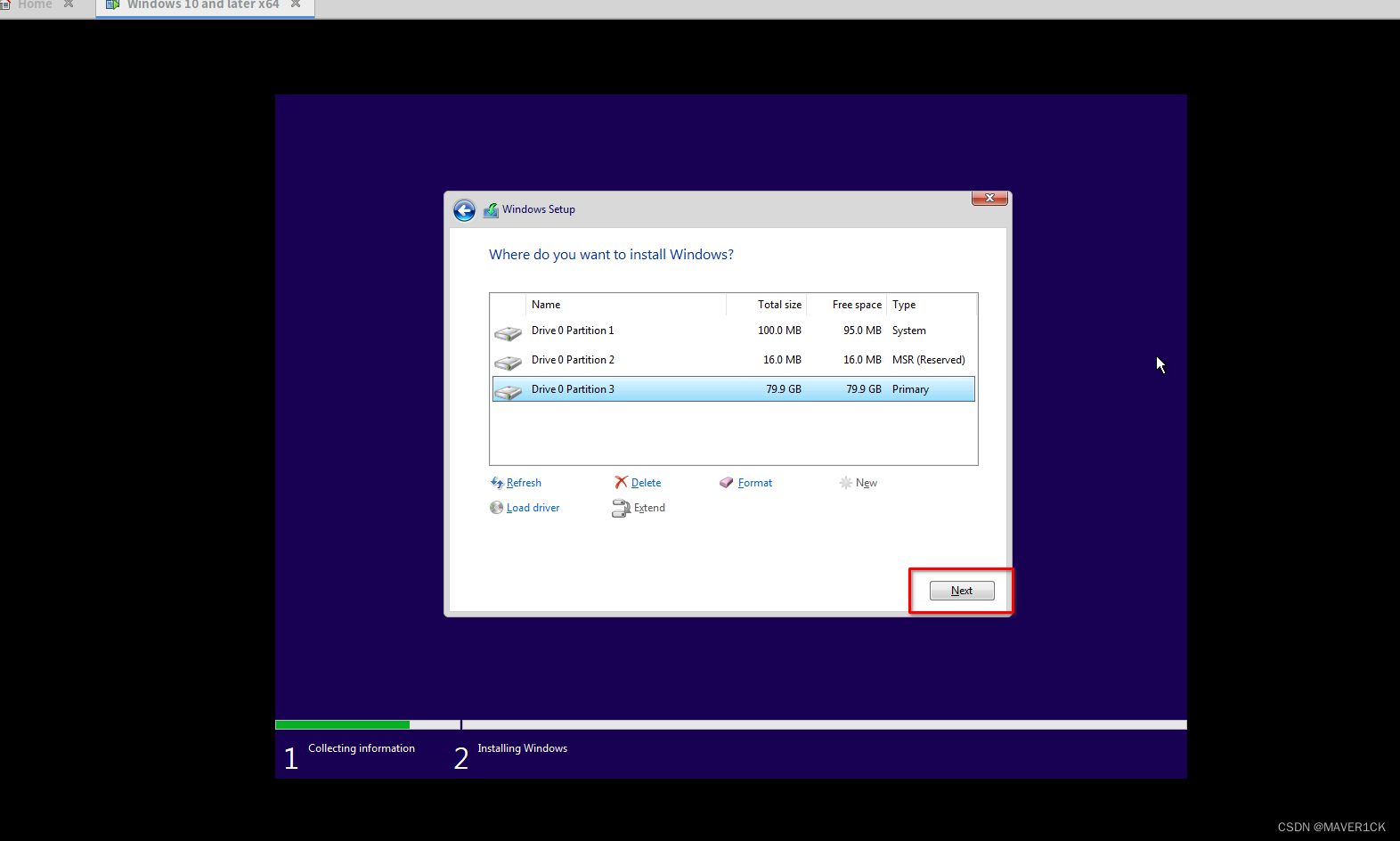1400x841 pixels.
Task: Switch to the Home tab
Action: (x=35, y=4)
